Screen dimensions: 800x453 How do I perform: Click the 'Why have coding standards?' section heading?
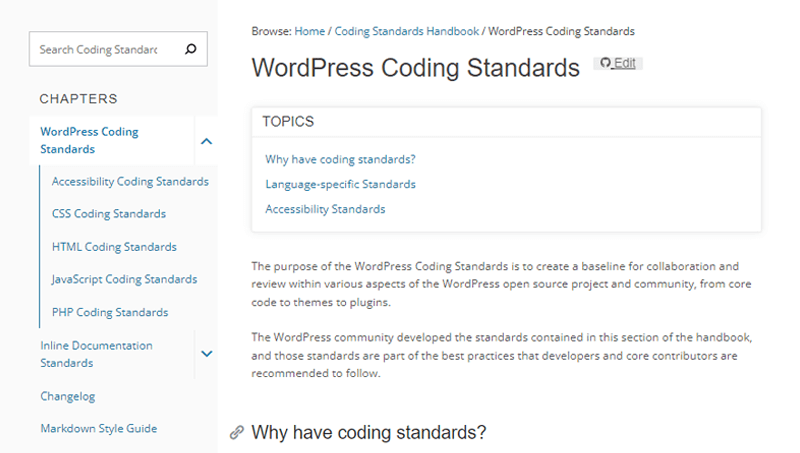coord(369,433)
